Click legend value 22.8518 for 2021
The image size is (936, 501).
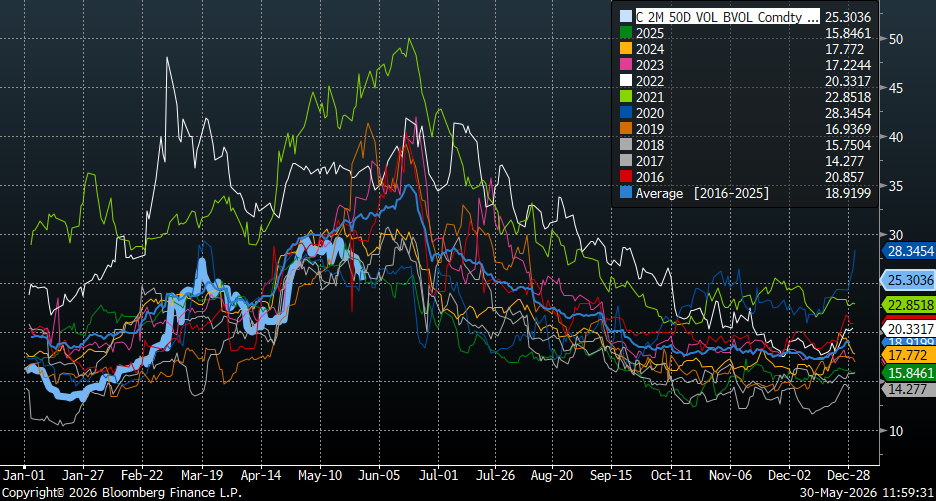[x=847, y=97]
